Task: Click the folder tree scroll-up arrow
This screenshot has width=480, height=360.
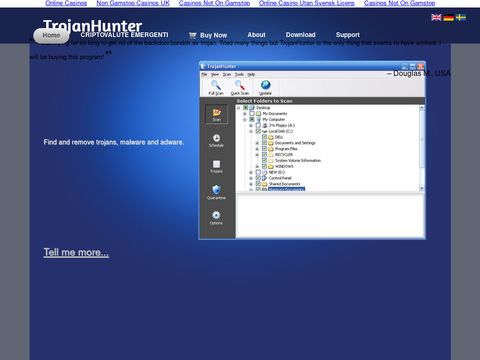Action: point(422,108)
